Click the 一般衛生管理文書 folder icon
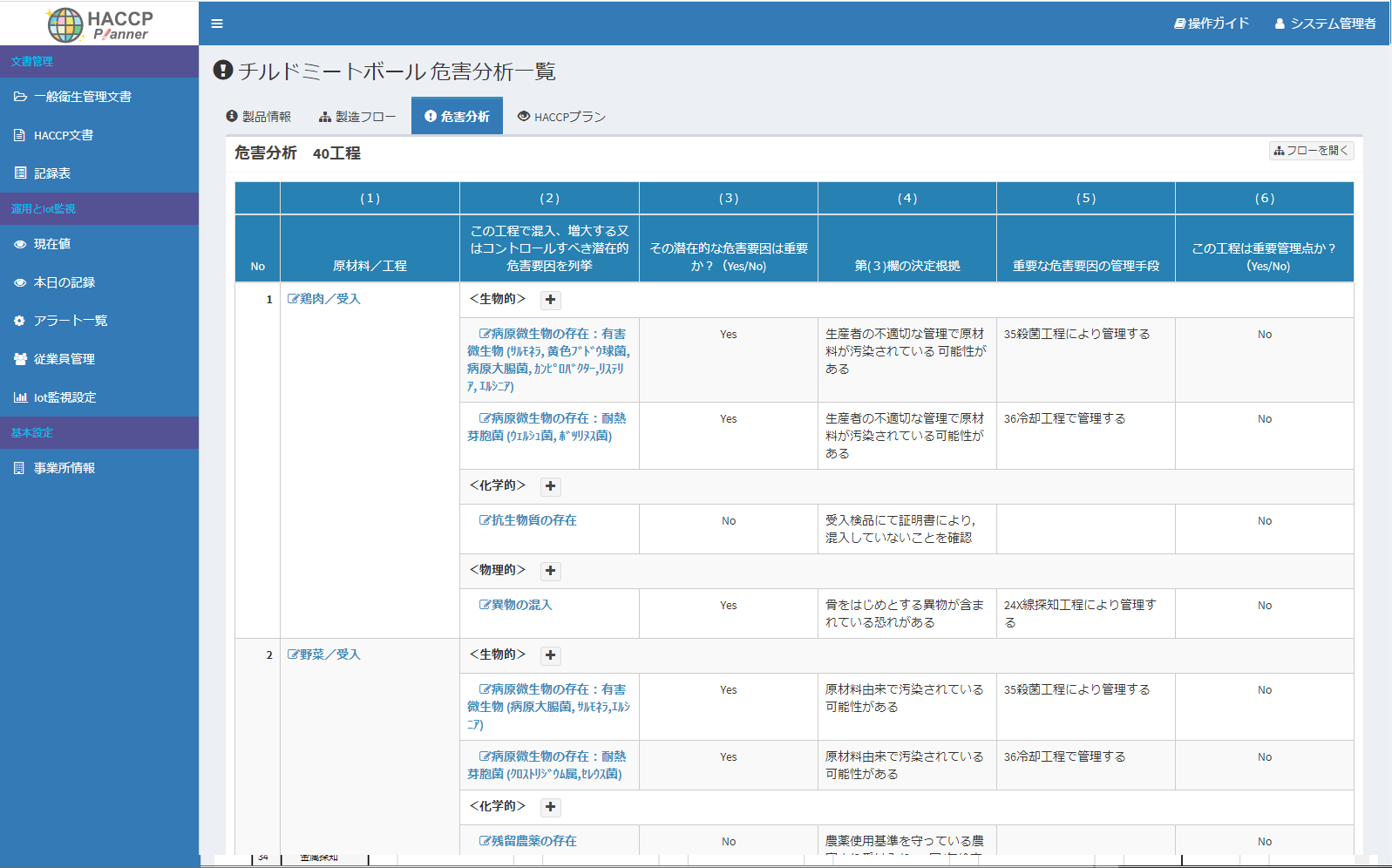The image size is (1392, 868). [20, 97]
